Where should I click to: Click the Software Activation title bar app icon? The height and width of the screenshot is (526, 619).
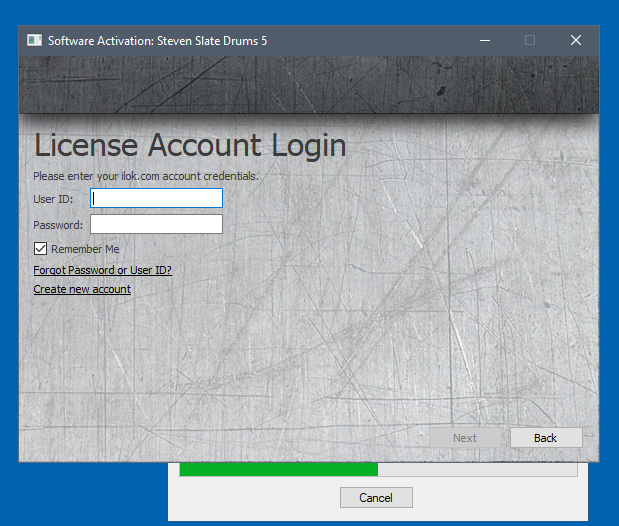tap(34, 40)
